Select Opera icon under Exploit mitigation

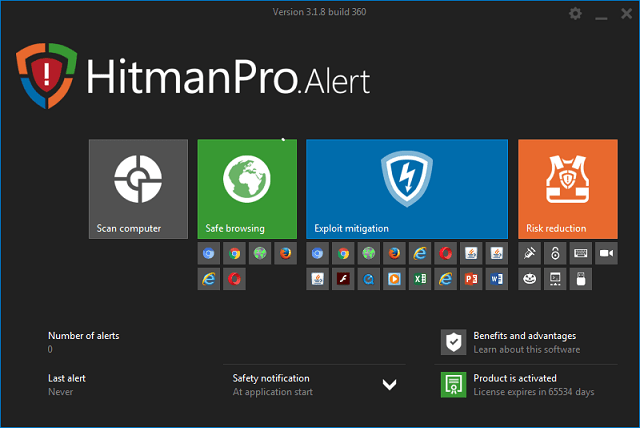tap(446, 253)
